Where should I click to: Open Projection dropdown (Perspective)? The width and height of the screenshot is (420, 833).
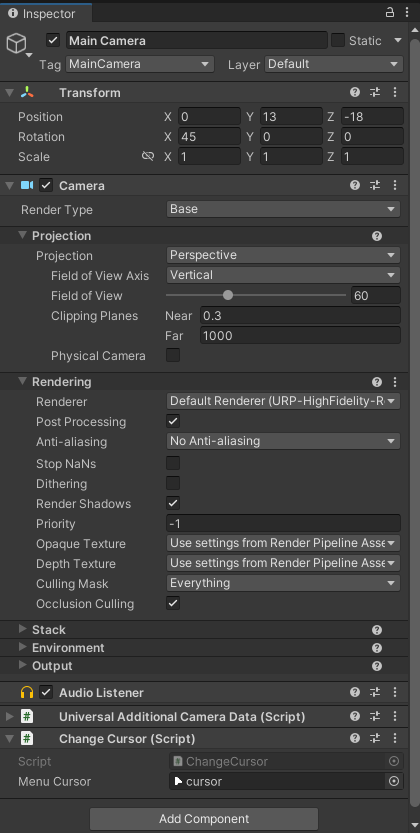(x=284, y=256)
